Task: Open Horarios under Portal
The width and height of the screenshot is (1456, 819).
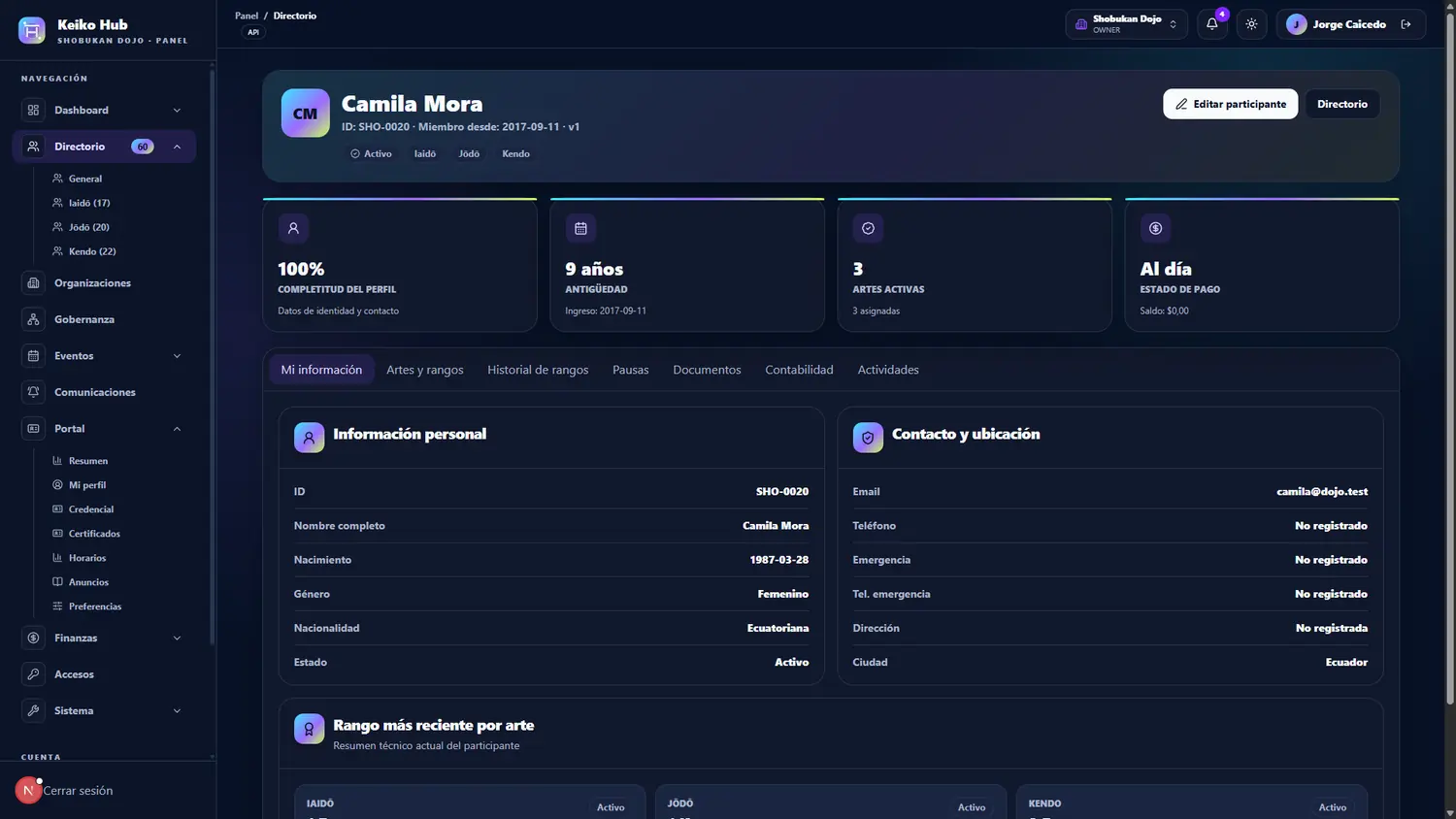Action: 87,558
